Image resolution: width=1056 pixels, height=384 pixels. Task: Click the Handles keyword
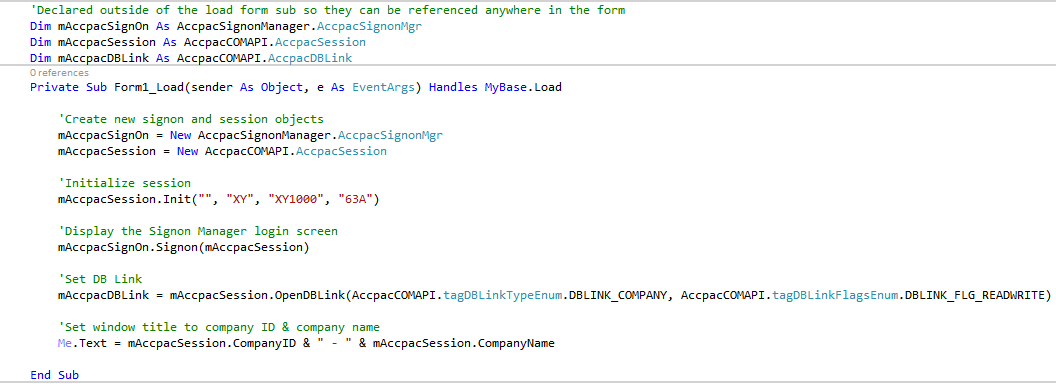(453, 88)
